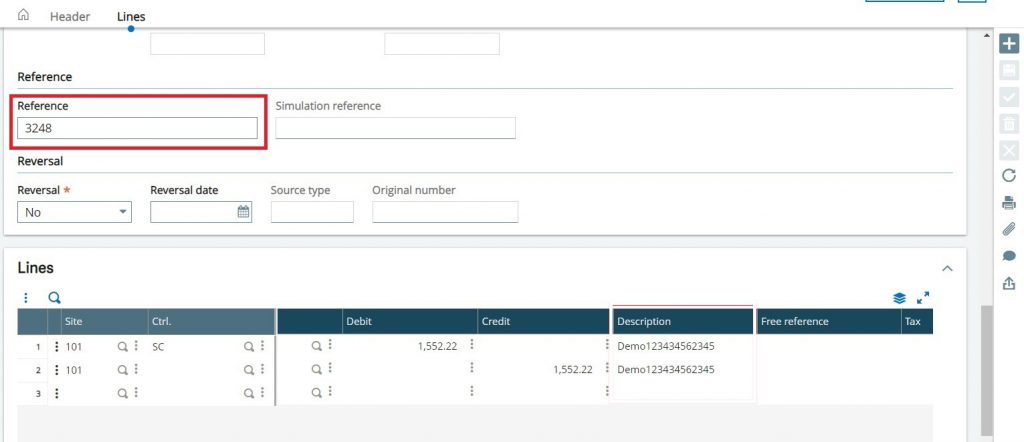Viewport: 1024px width, 442px height.
Task: Click the Description column header
Action: tap(683, 321)
